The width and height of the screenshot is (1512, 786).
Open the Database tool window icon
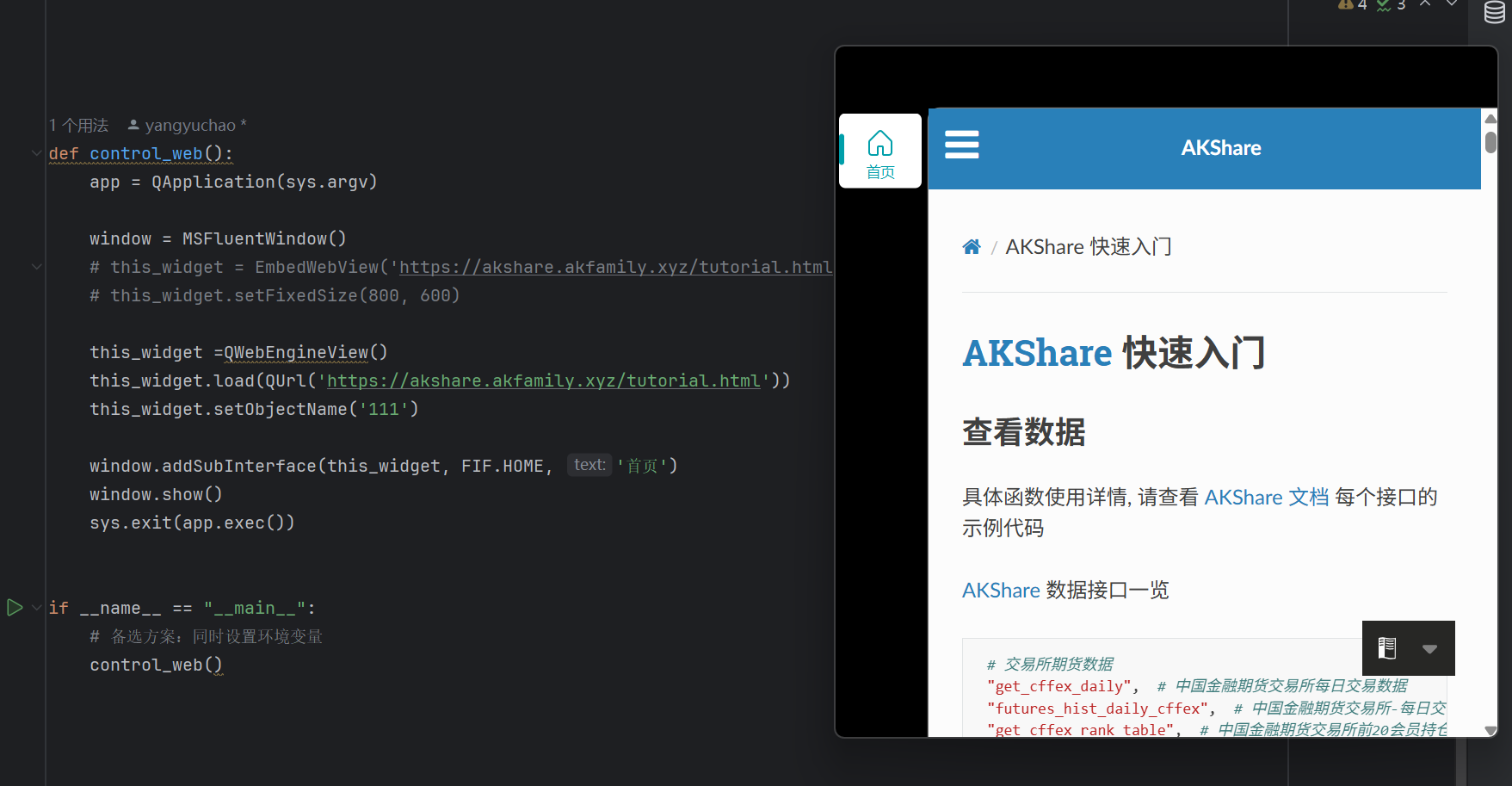coord(1494,11)
